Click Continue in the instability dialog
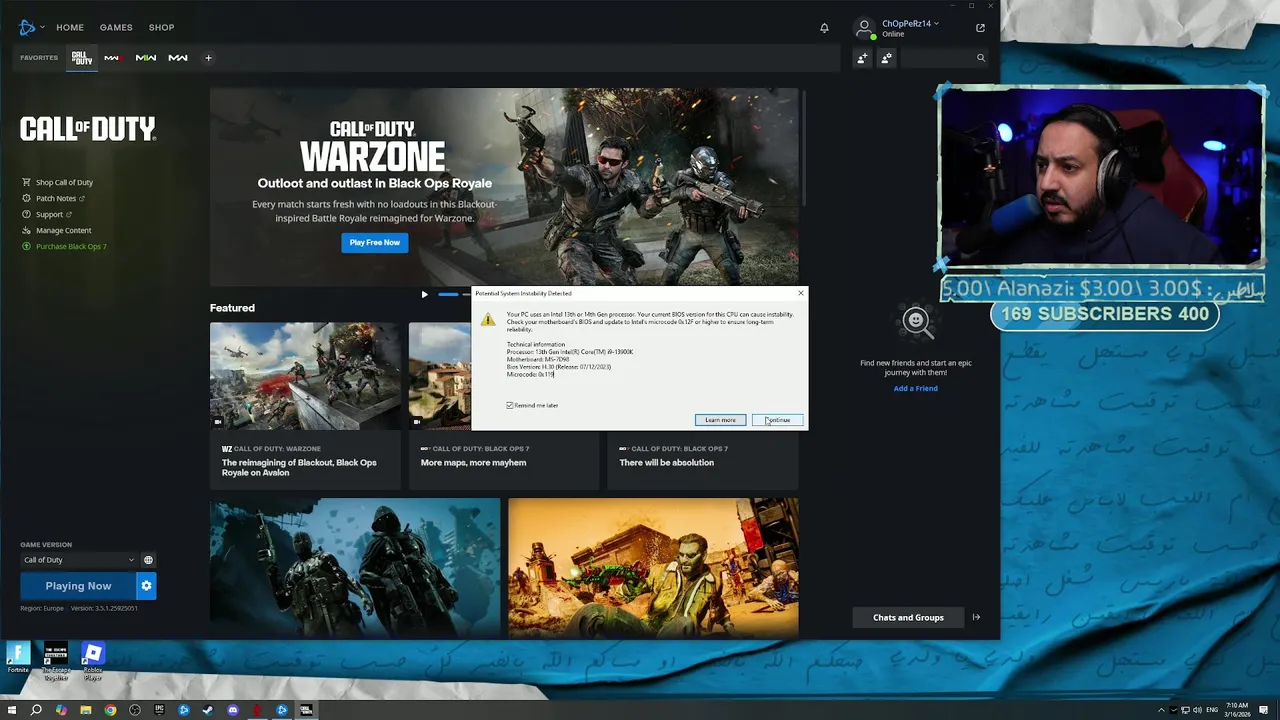The width and height of the screenshot is (1280, 720). (x=778, y=420)
